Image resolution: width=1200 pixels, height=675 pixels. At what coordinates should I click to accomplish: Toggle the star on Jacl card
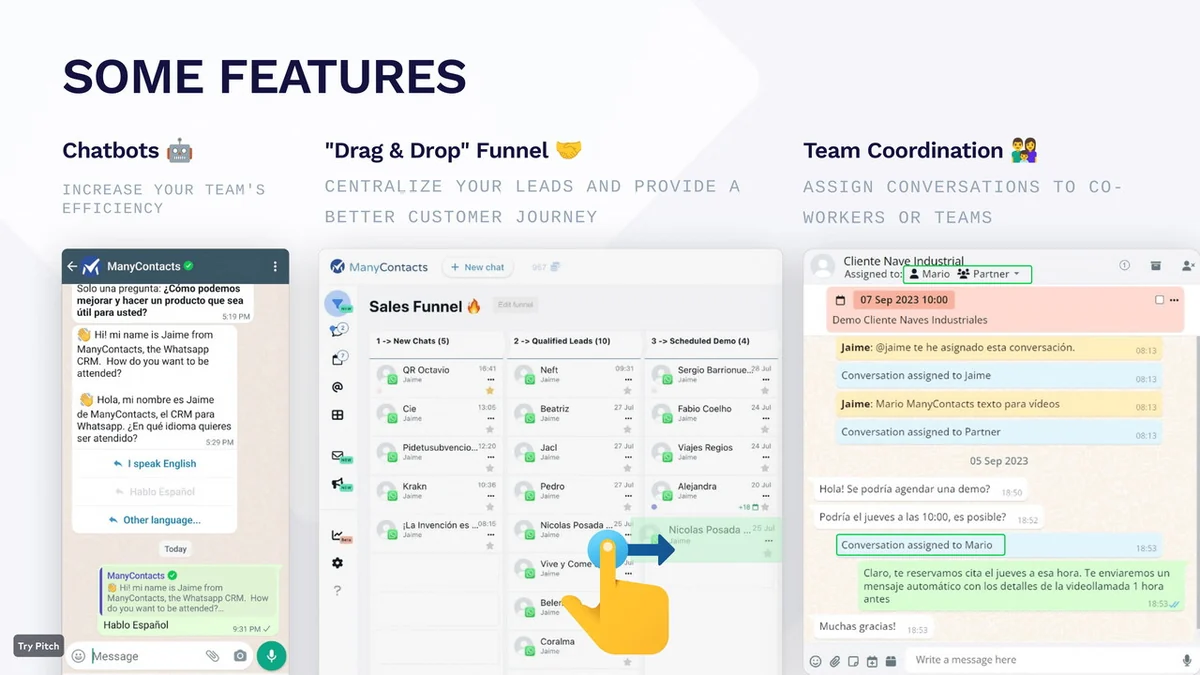pos(628,468)
